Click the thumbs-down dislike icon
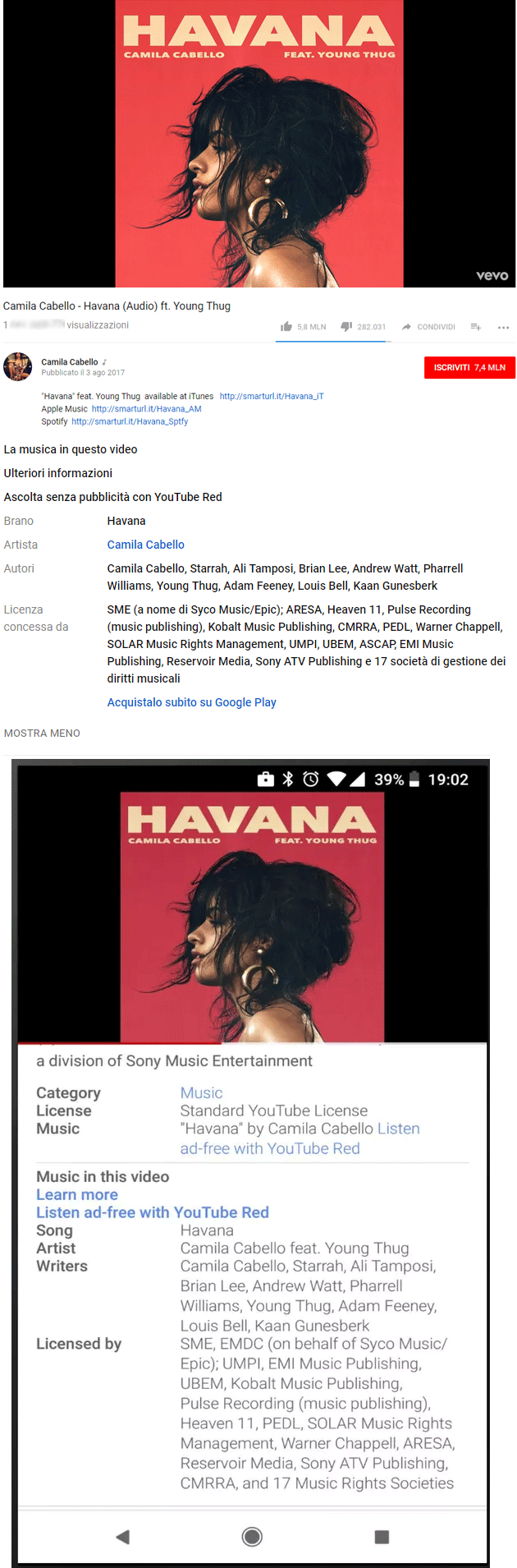Image resolution: width=517 pixels, height=1568 pixels. click(x=346, y=327)
